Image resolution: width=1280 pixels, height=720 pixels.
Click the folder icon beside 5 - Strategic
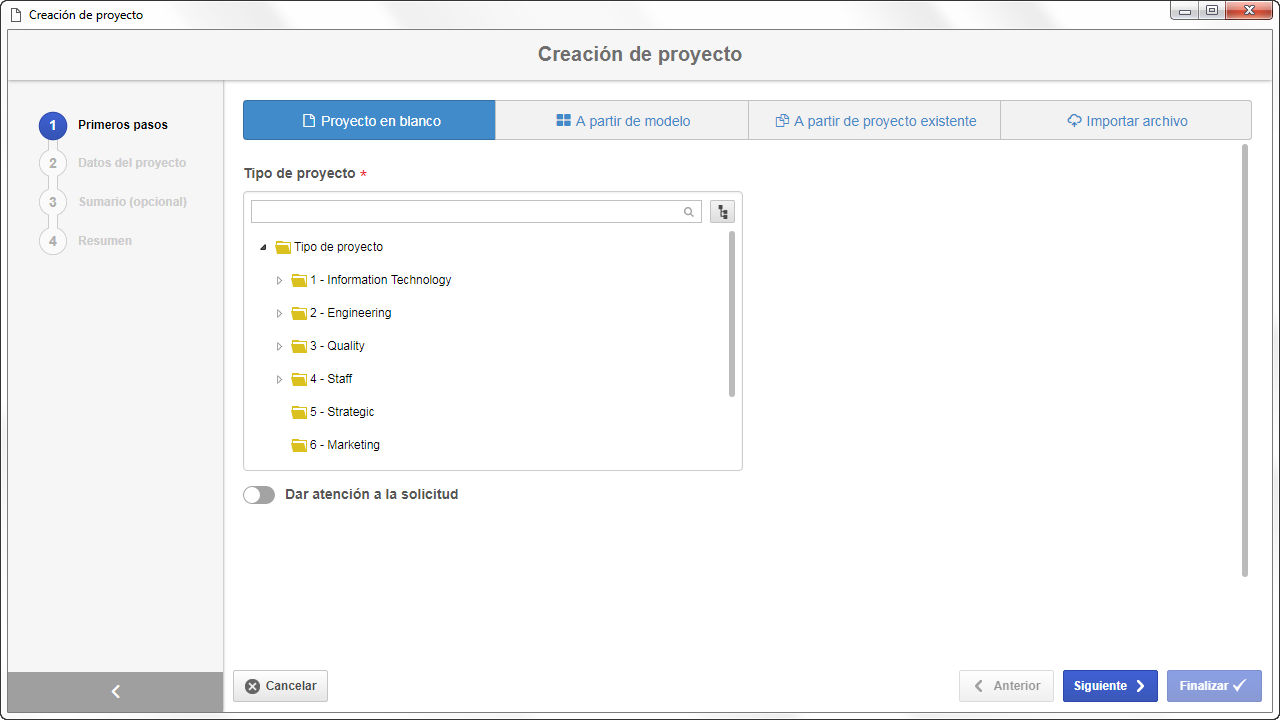tap(299, 412)
